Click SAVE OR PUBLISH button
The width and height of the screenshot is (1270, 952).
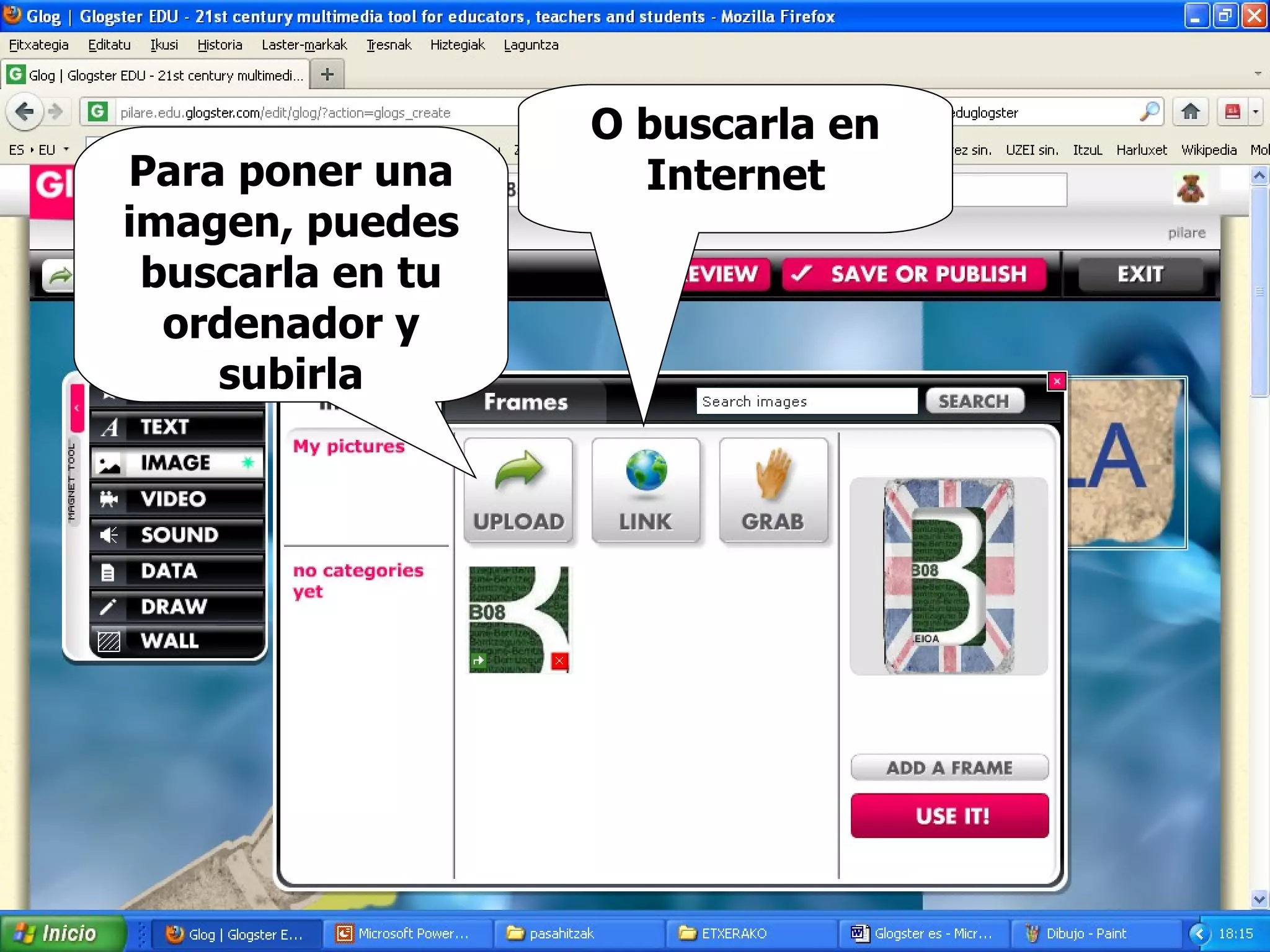pyautogui.click(x=914, y=274)
